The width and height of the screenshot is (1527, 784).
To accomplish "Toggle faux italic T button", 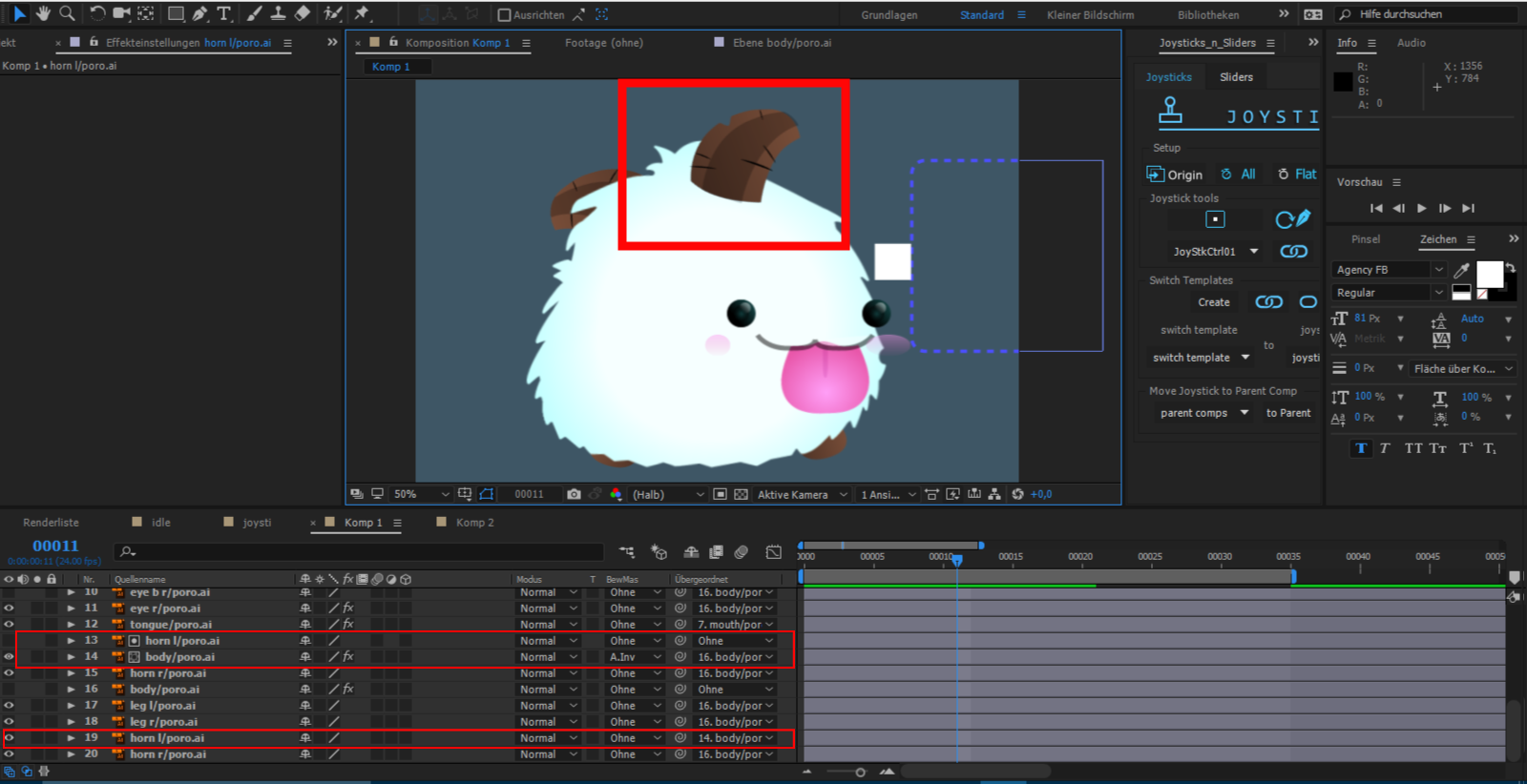I will point(1385,448).
